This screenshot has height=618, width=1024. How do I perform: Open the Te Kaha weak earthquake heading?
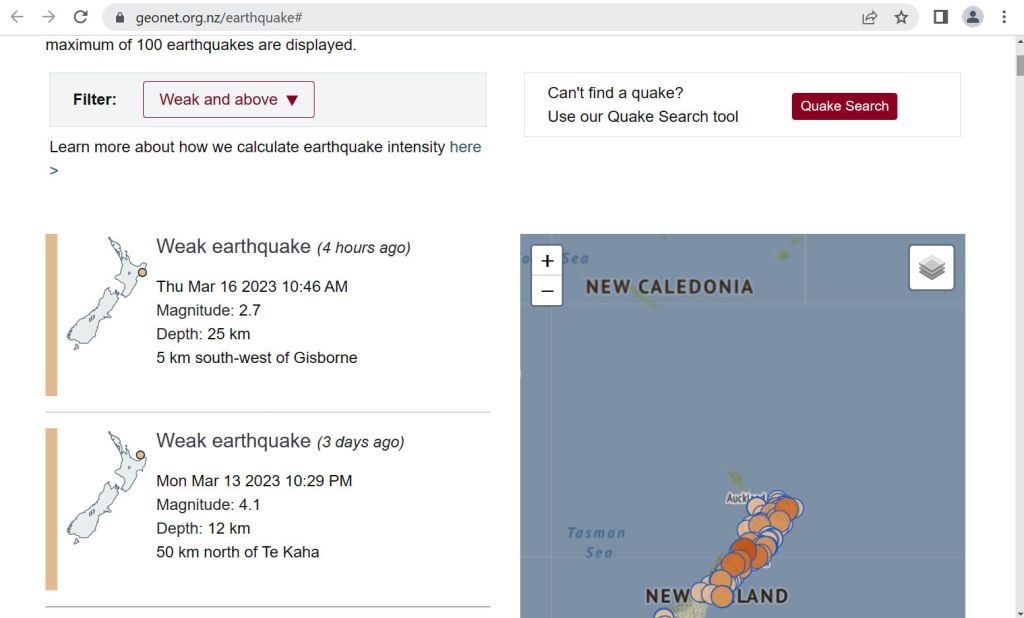[233, 441]
